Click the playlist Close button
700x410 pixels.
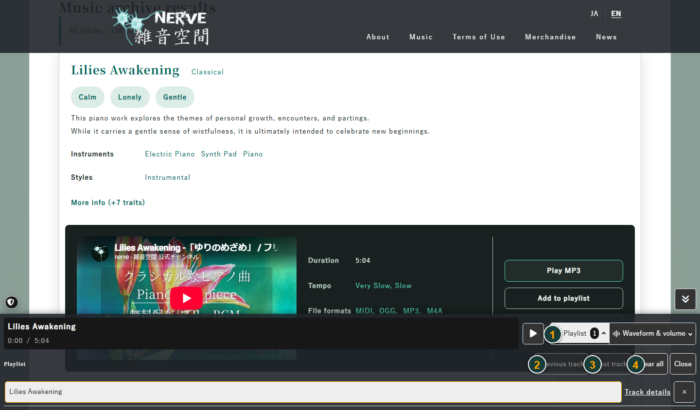point(683,364)
